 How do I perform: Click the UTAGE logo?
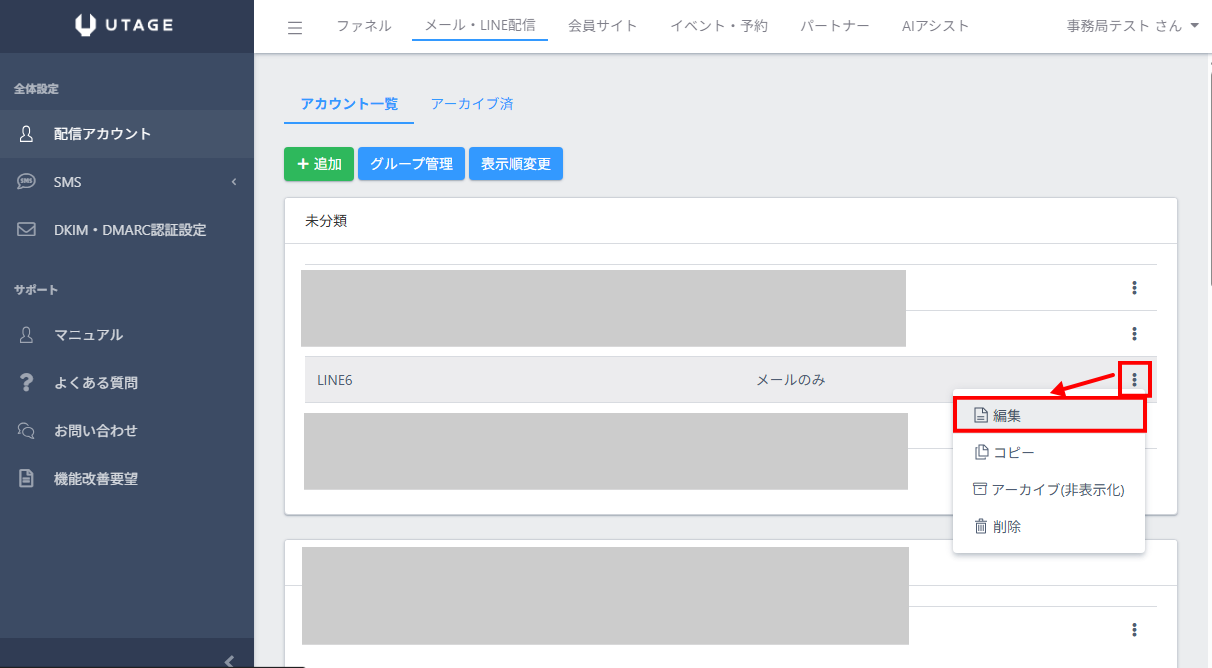coord(126,26)
